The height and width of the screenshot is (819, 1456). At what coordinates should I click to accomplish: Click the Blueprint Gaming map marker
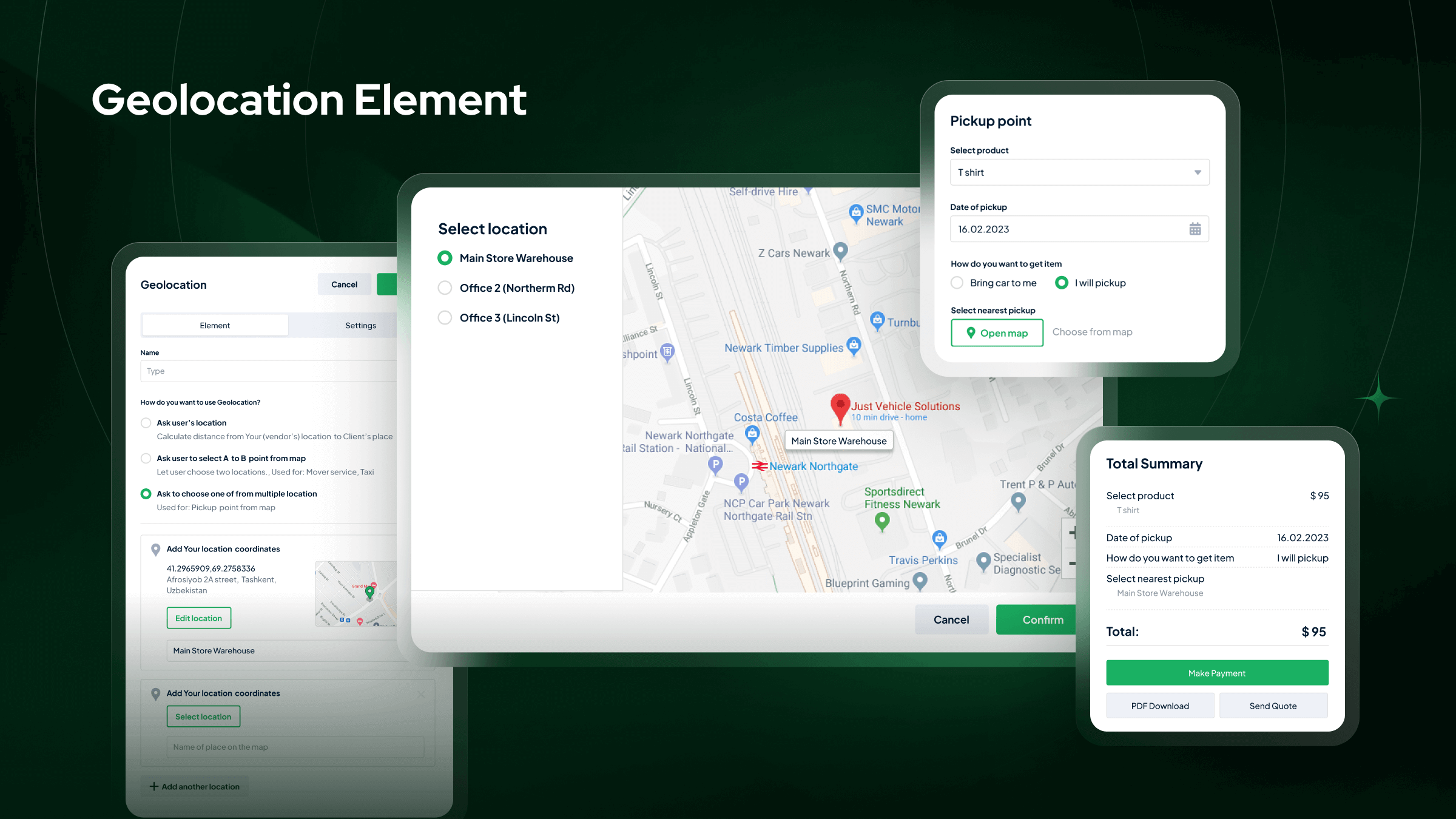(920, 581)
